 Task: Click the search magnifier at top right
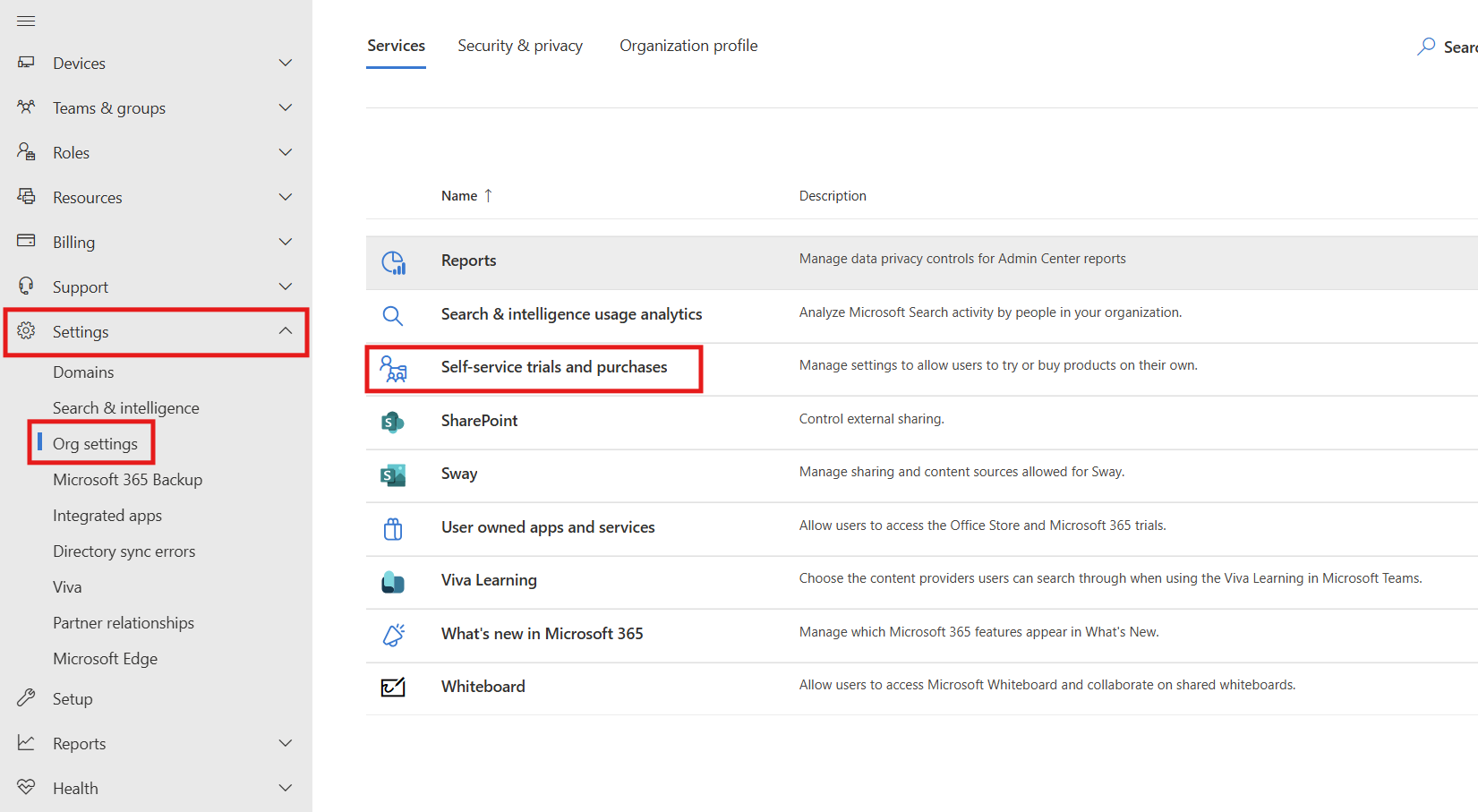pos(1426,47)
